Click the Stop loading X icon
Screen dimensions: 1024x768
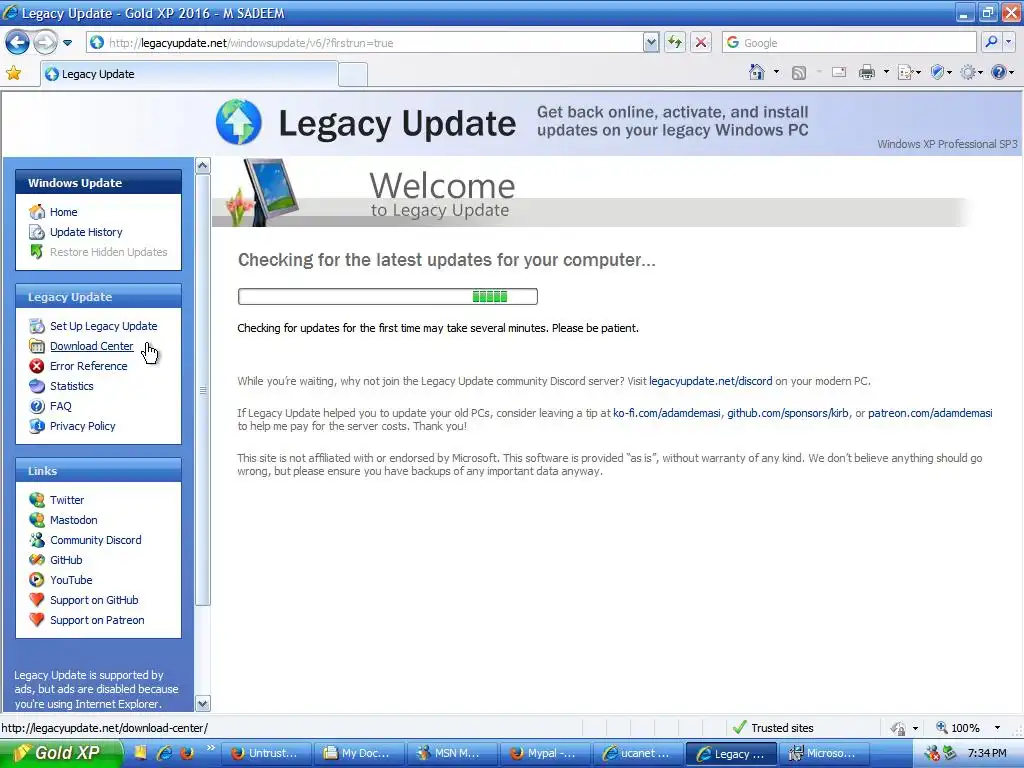tap(701, 43)
